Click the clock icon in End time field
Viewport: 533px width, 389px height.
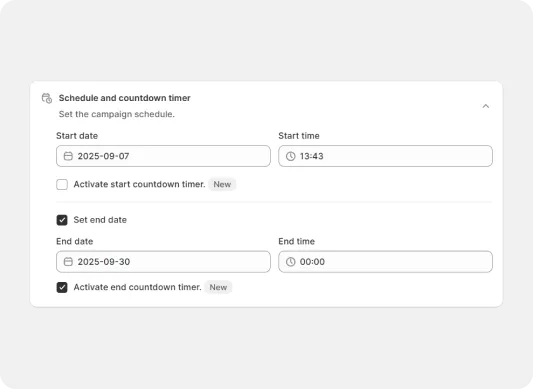click(291, 262)
